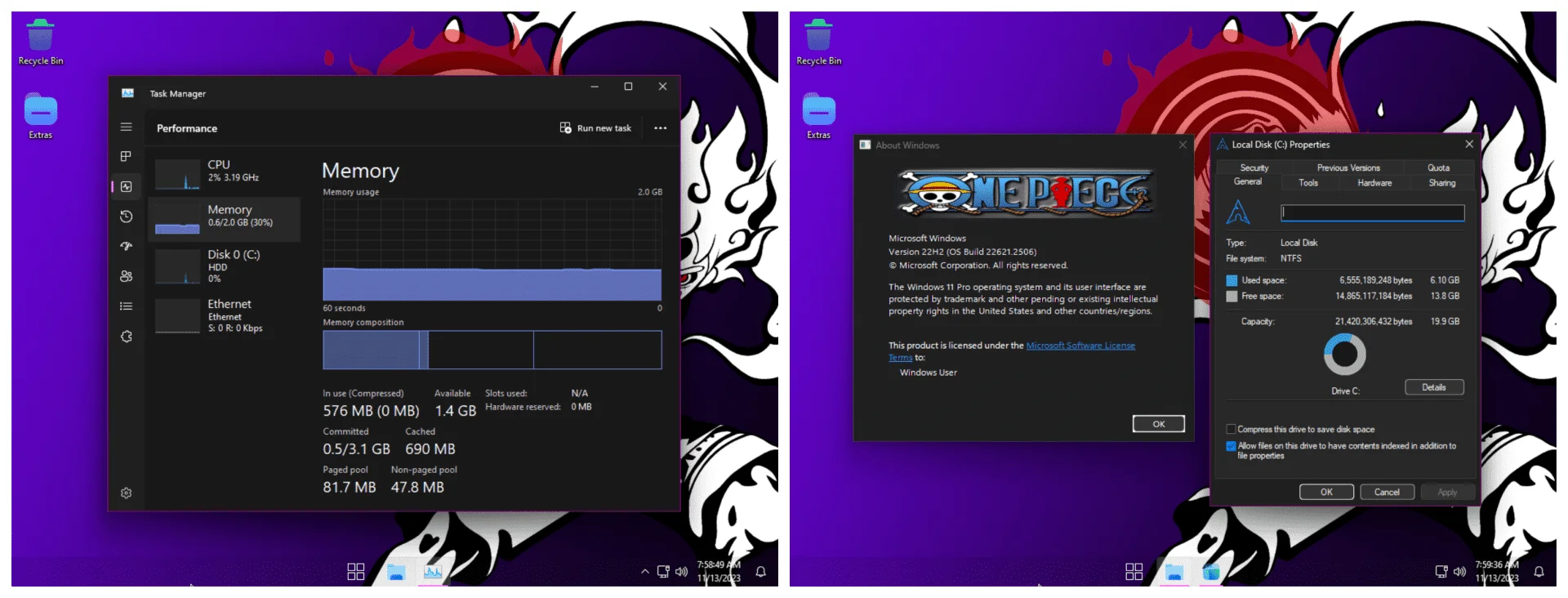Switch to Previous Versions tab
The image size is (1568, 598).
(x=1348, y=167)
